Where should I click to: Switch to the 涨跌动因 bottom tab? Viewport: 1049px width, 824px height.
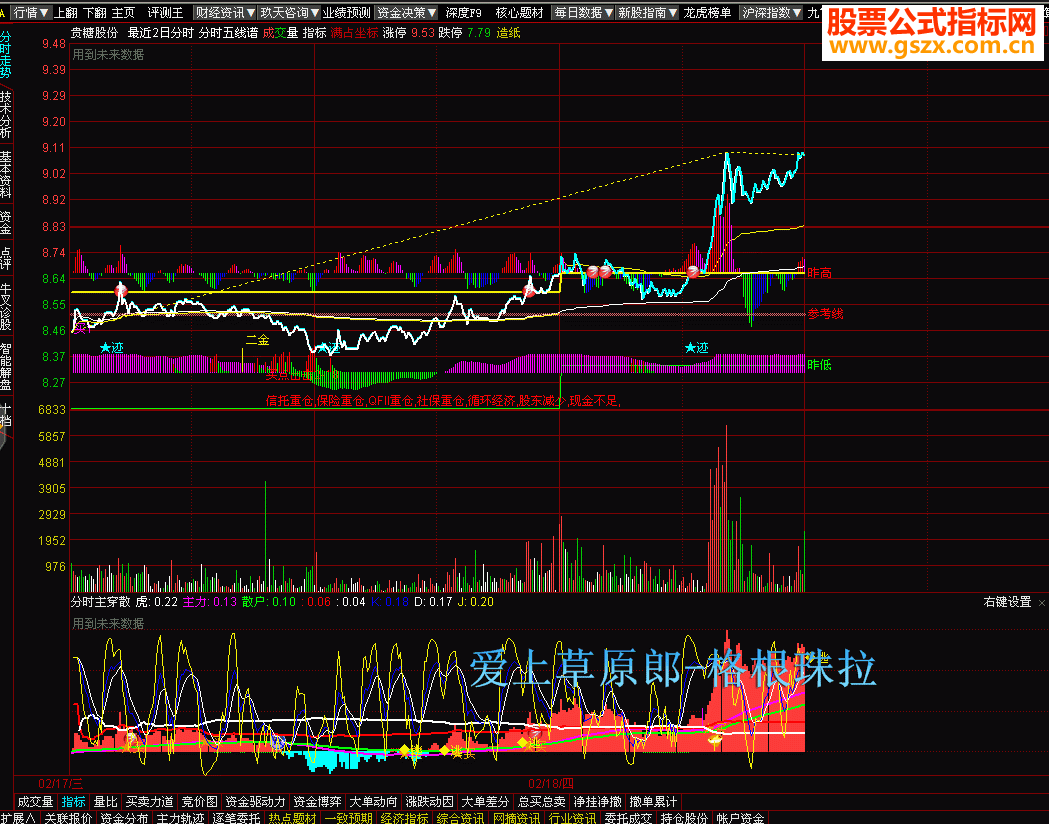click(x=430, y=801)
